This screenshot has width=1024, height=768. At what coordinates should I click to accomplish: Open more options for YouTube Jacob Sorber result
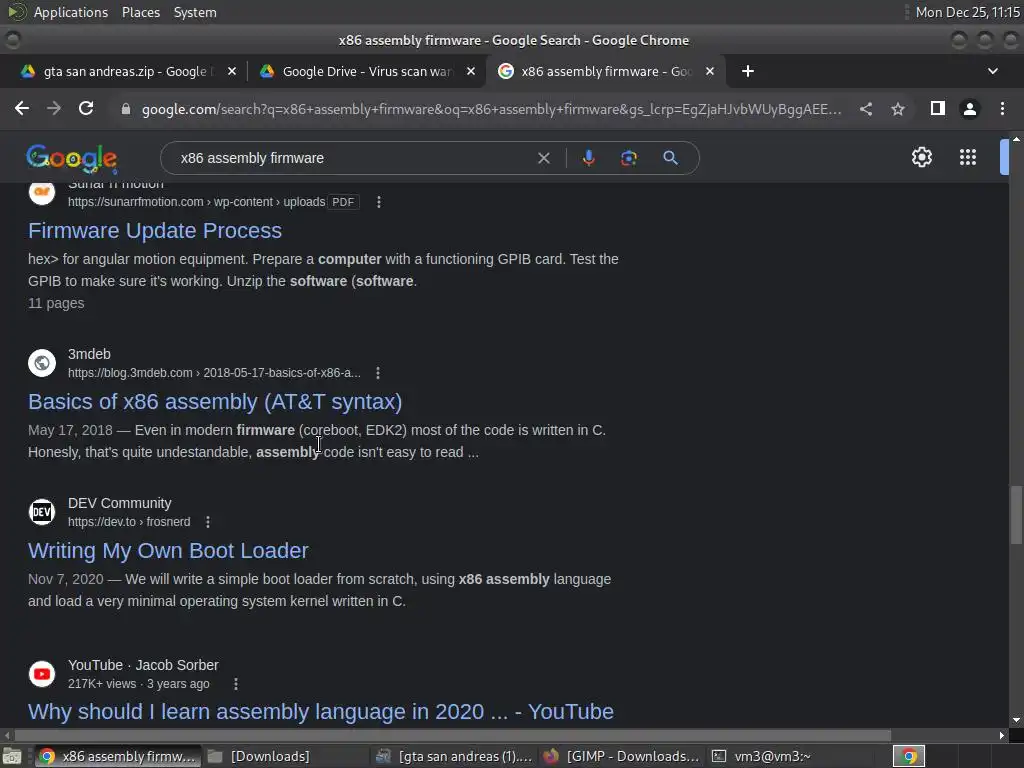(236, 684)
